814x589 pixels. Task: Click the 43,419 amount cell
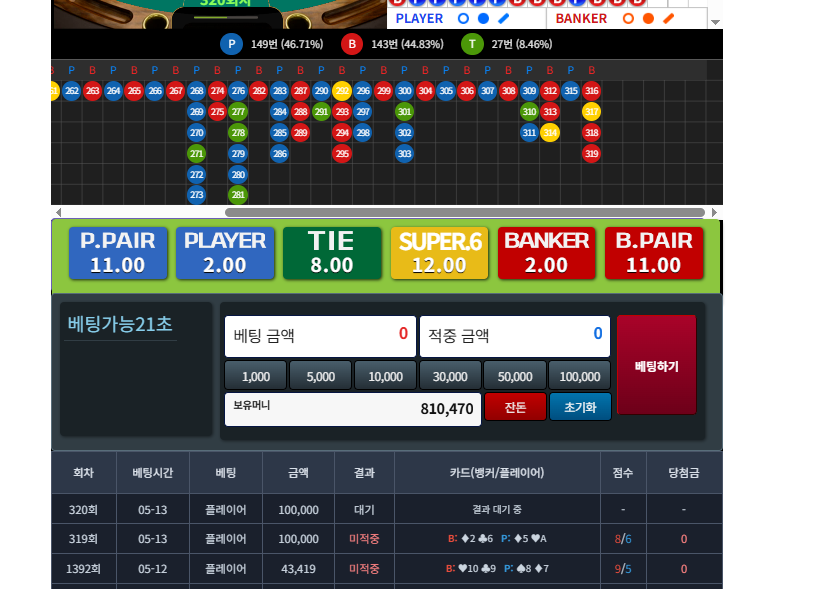299,569
